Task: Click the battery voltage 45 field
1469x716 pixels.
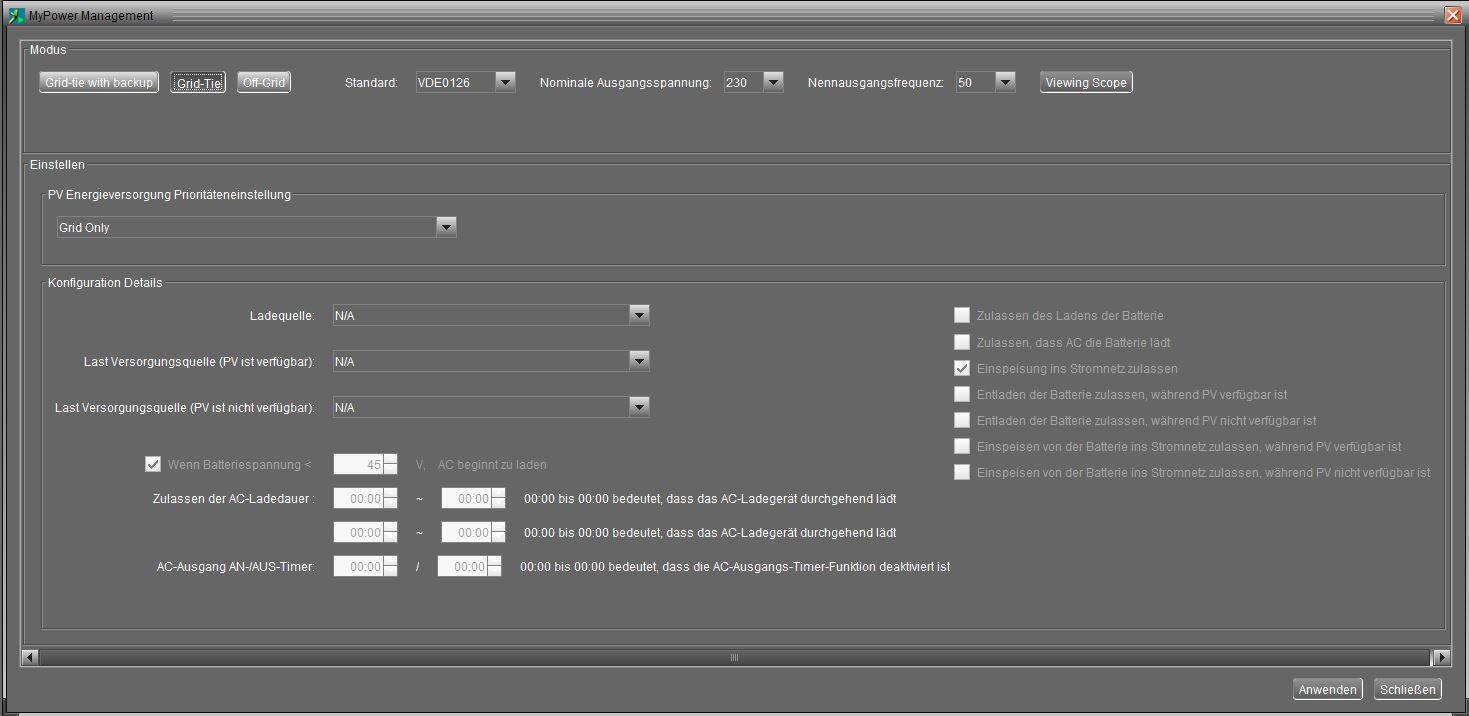Action: (359, 464)
